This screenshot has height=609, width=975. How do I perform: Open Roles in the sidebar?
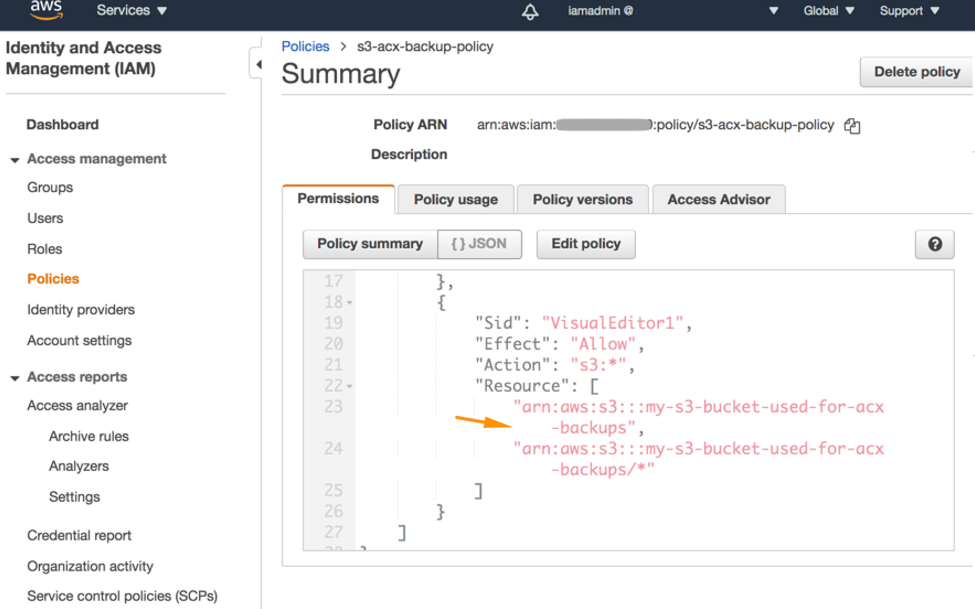click(44, 249)
